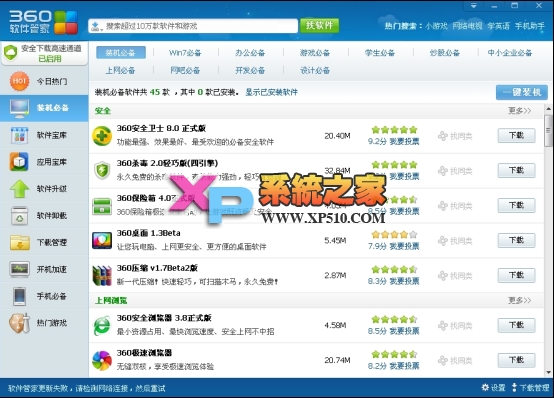Switch to 网吧必备 tab
554x398 pixels.
coord(185,70)
